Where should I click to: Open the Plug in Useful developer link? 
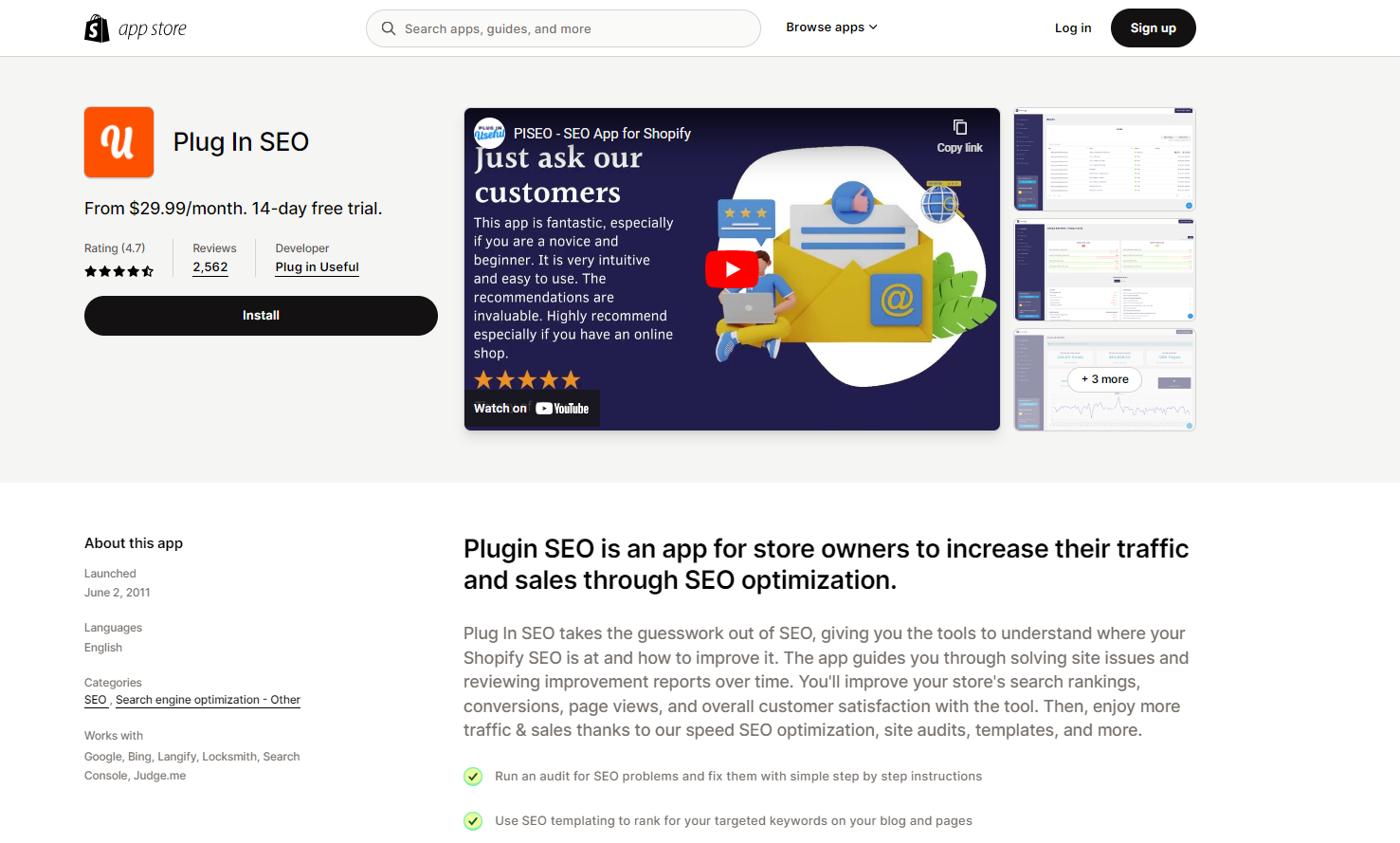pos(318,267)
